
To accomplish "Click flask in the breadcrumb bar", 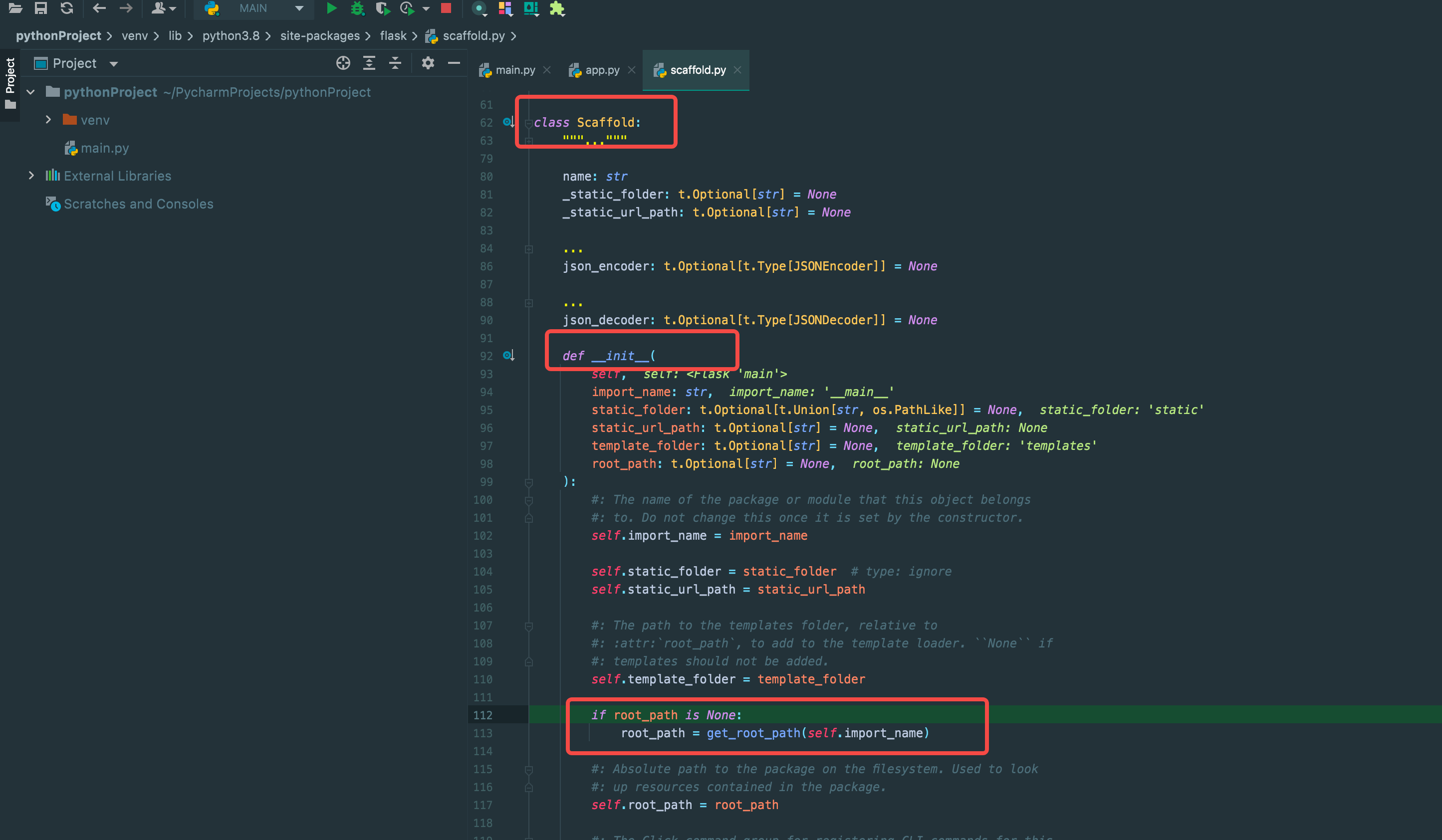I will click(393, 35).
